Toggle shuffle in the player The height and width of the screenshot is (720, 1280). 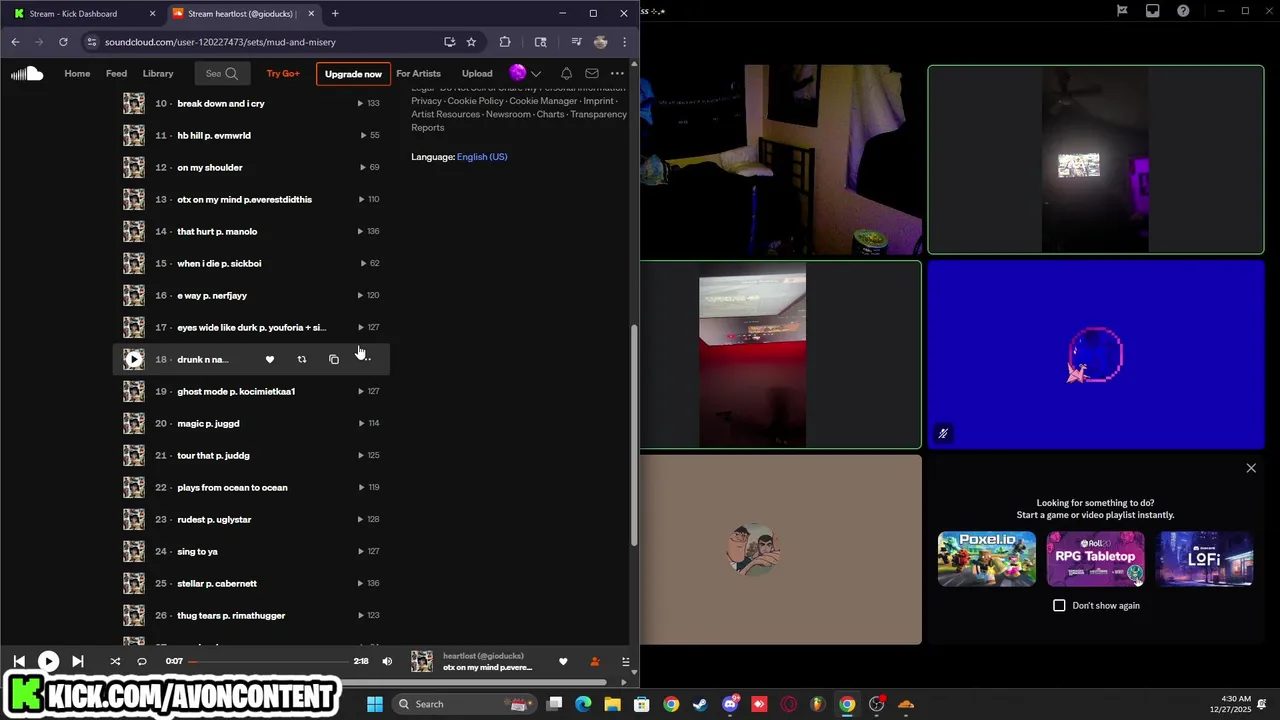click(x=114, y=661)
